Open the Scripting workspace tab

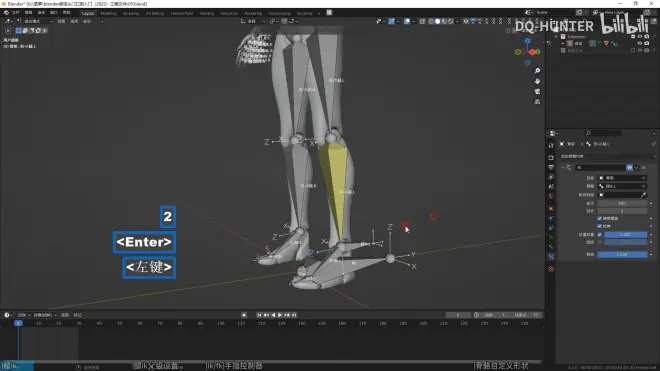tap(304, 13)
